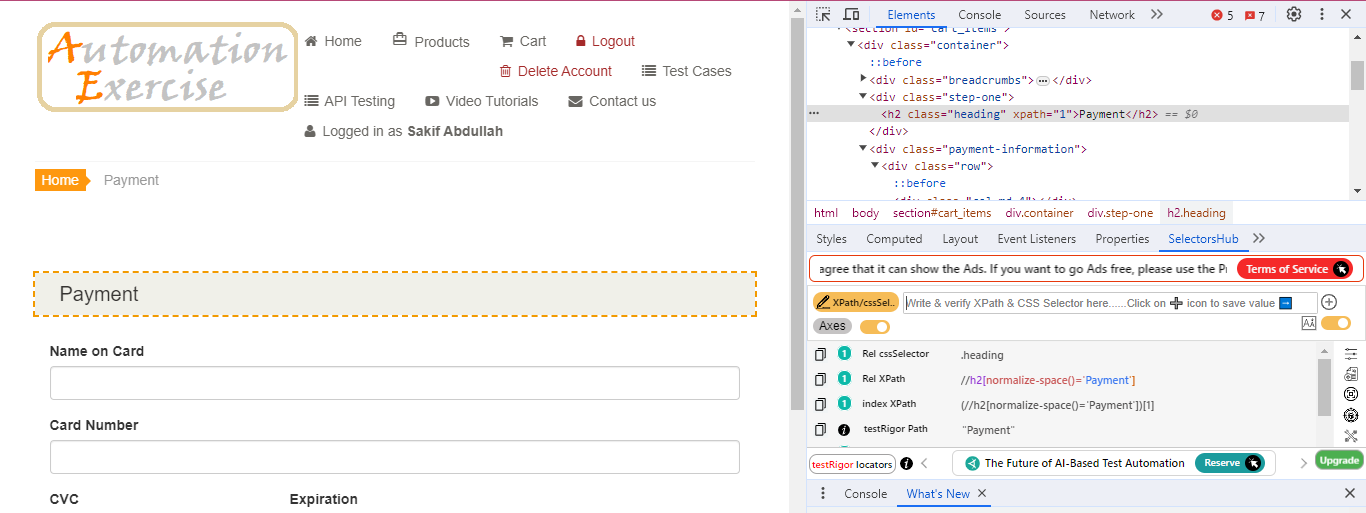Click the pencil XPath/cssSel.. editor button

(856, 302)
